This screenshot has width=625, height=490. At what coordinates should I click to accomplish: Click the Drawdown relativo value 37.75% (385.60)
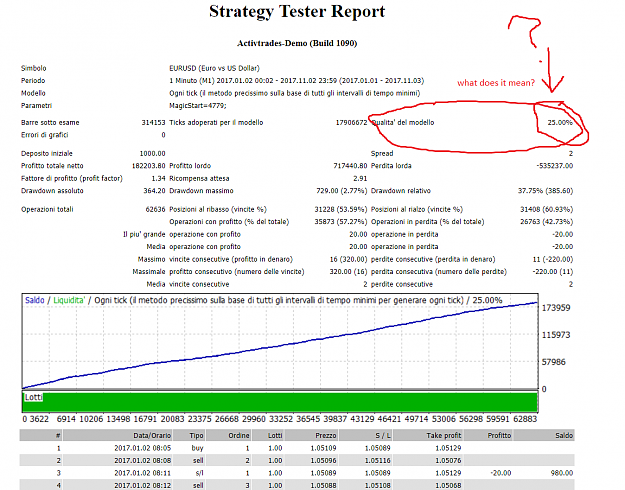545,191
